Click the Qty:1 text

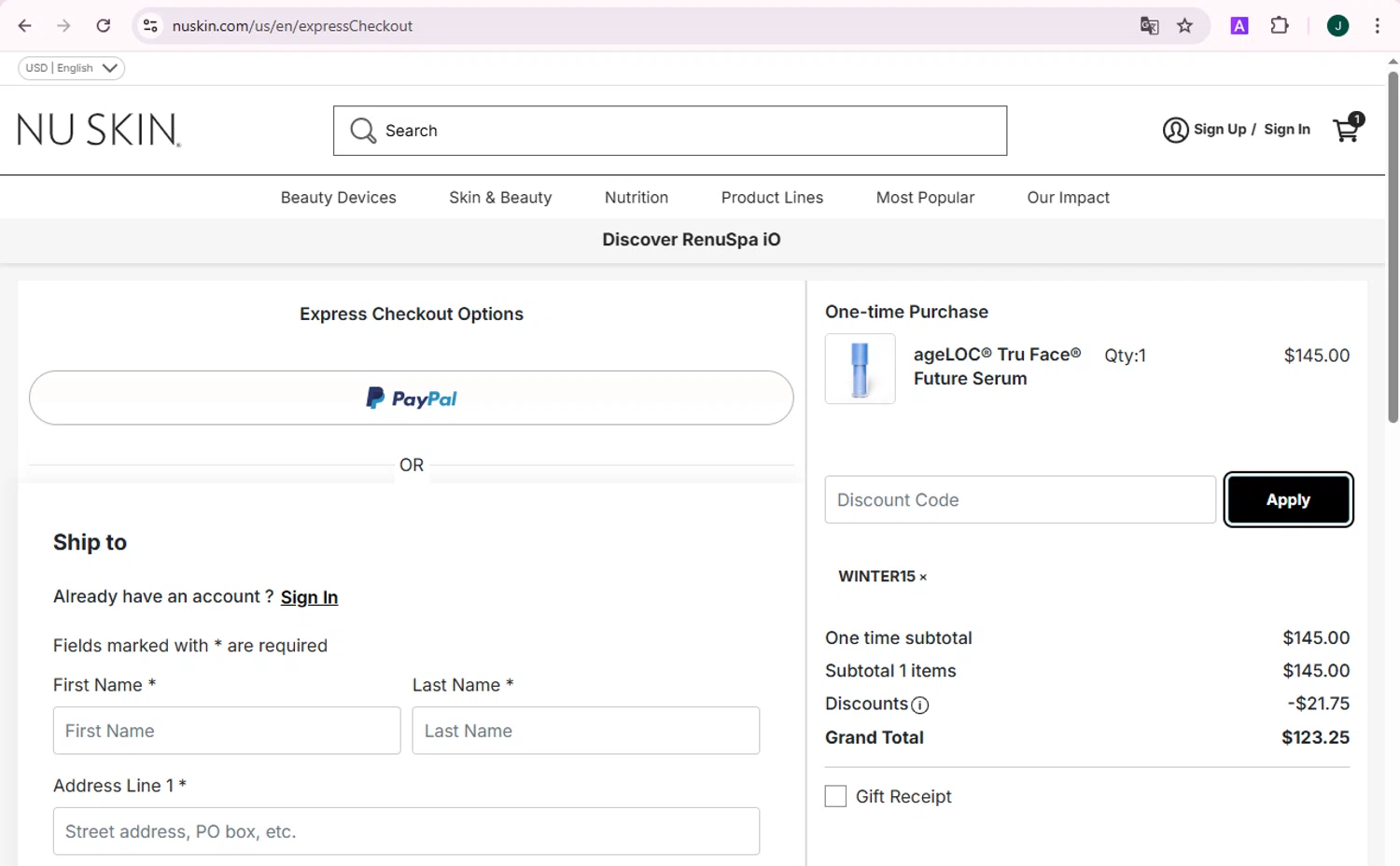coord(1125,356)
